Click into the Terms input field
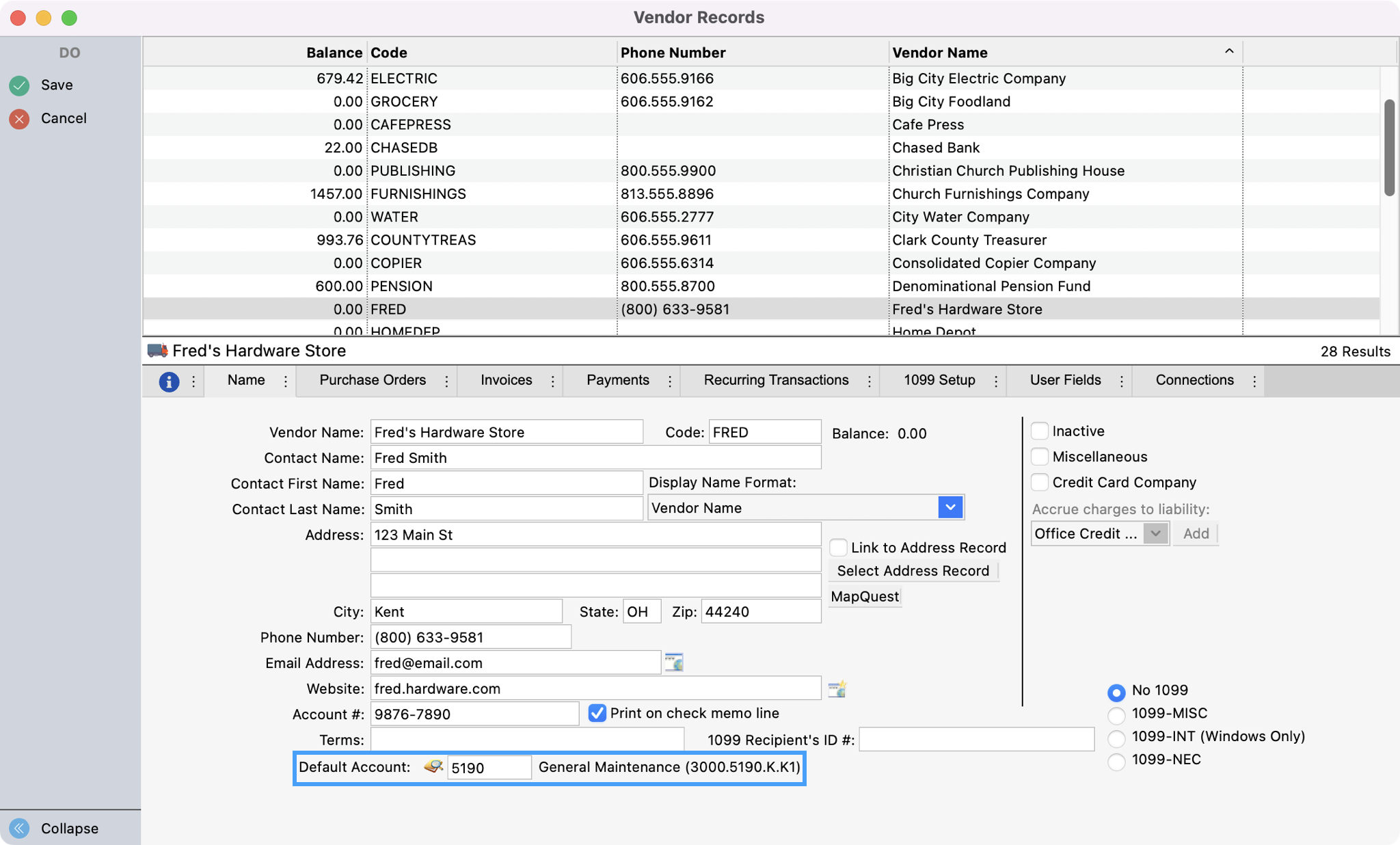The image size is (1400, 845). (x=526, y=740)
